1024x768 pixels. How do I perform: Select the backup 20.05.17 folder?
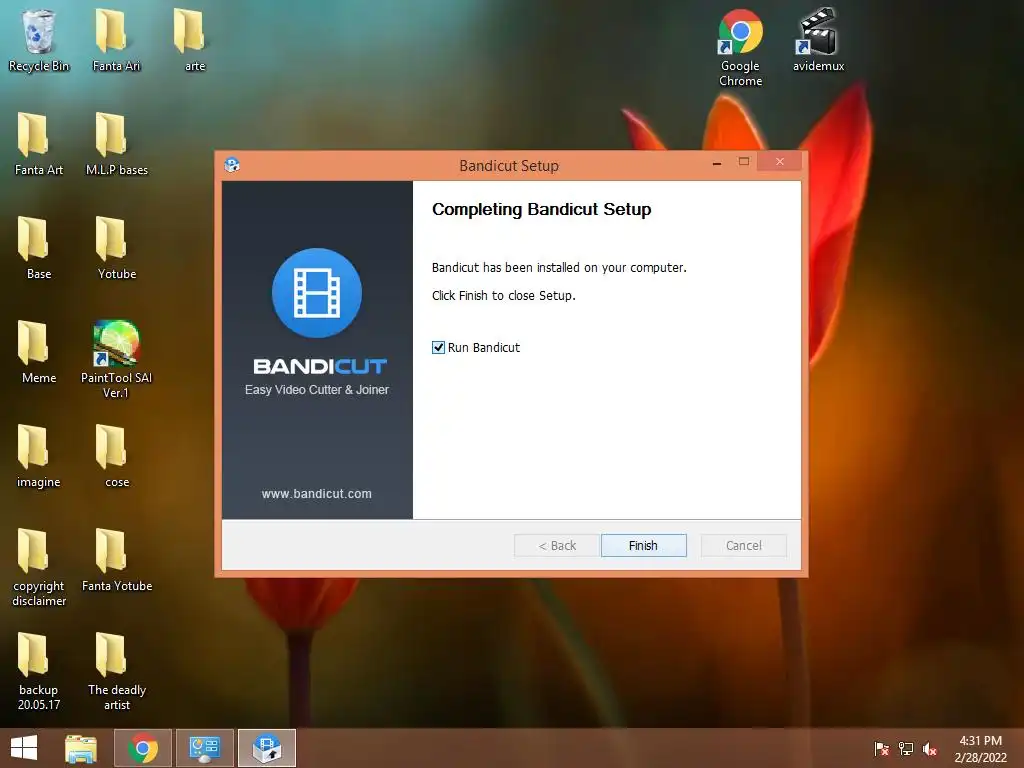[x=39, y=671]
